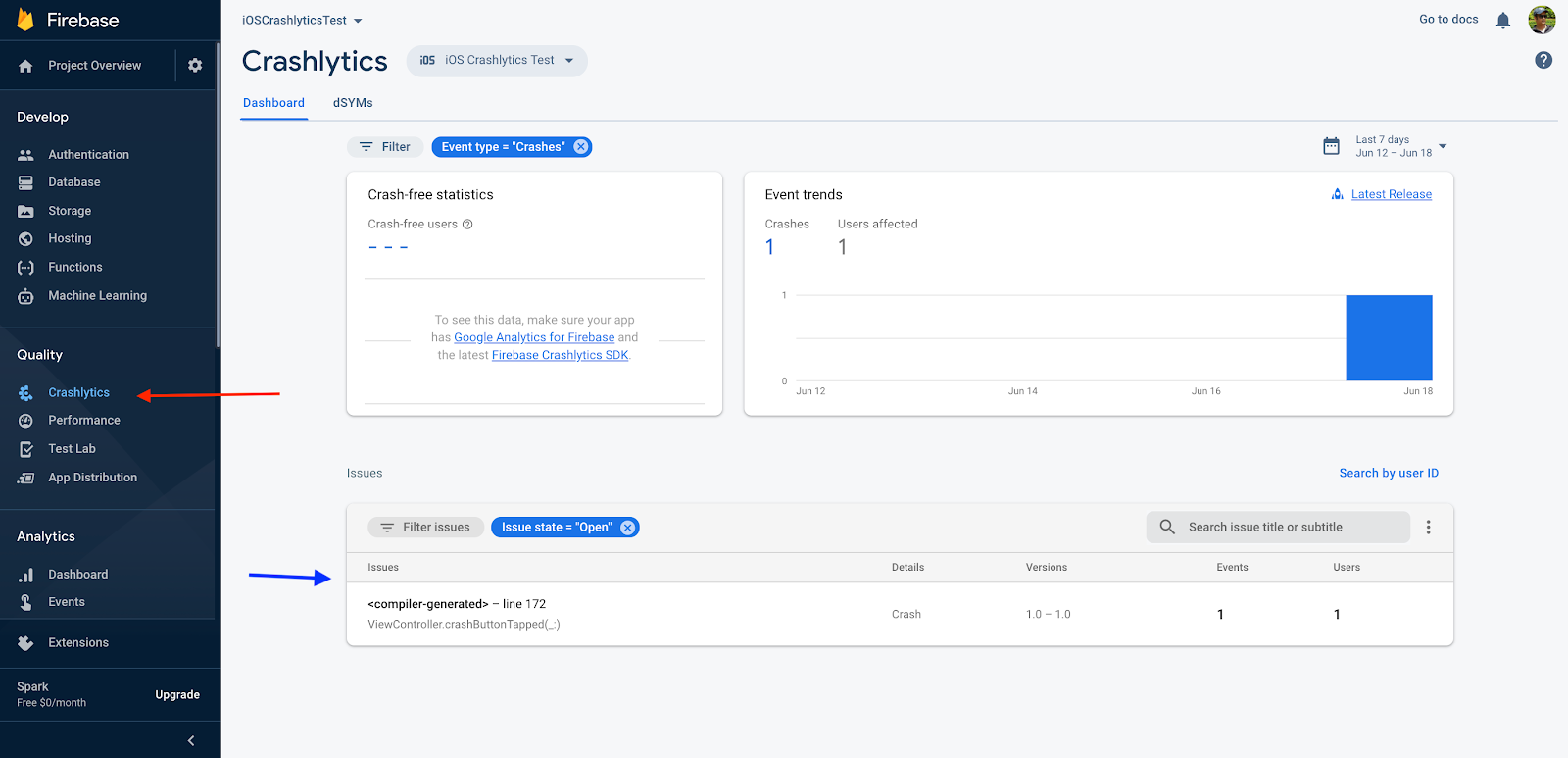Viewport: 1568px width, 758px height.
Task: Click the 1.0 – 1.0 versions cell
Action: tap(1049, 614)
